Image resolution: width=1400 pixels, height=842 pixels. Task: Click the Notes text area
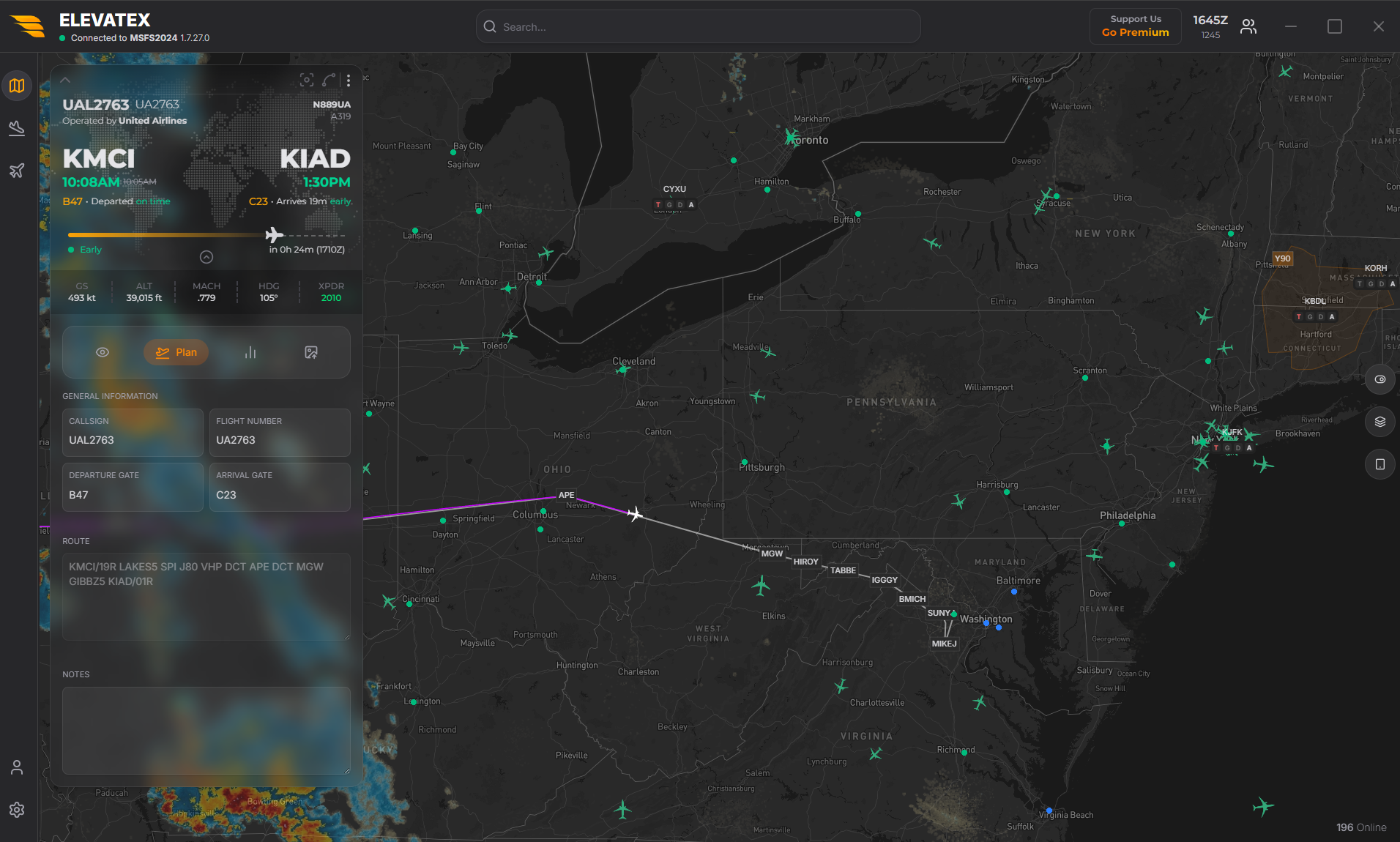coord(206,731)
